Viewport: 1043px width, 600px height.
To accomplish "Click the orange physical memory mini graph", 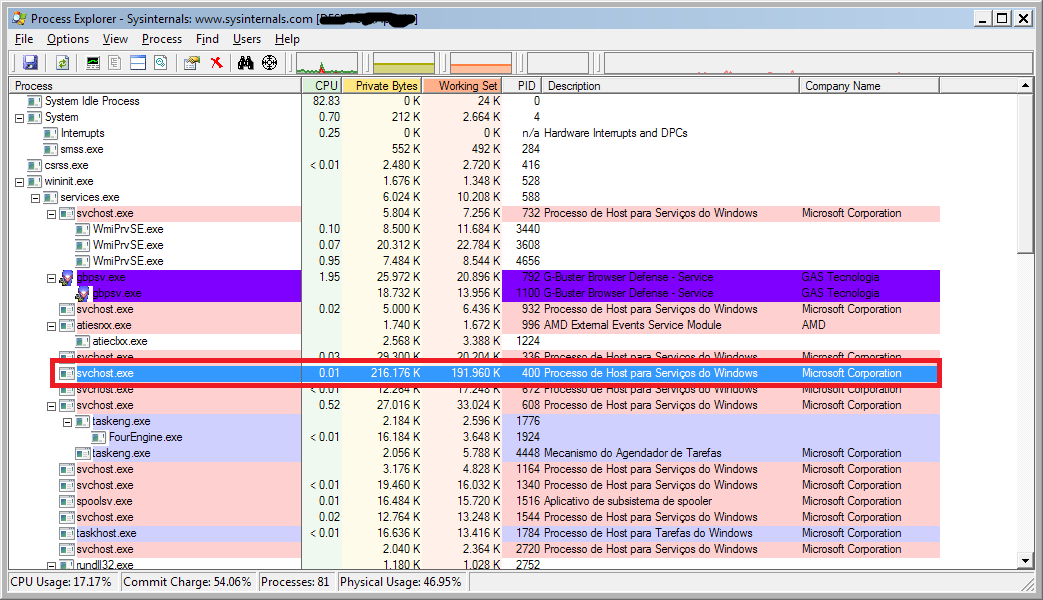I will click(481, 63).
